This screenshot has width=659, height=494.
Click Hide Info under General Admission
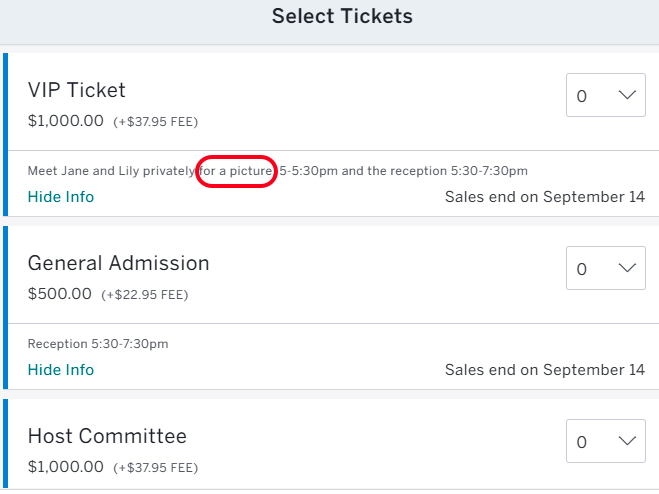click(61, 370)
